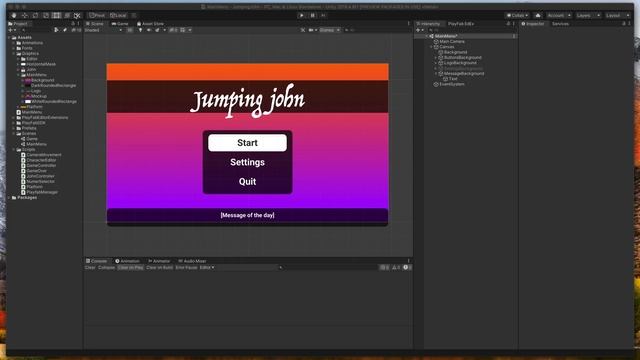640x360 pixels.
Task: Click Quit text in scene view
Action: pos(247,182)
